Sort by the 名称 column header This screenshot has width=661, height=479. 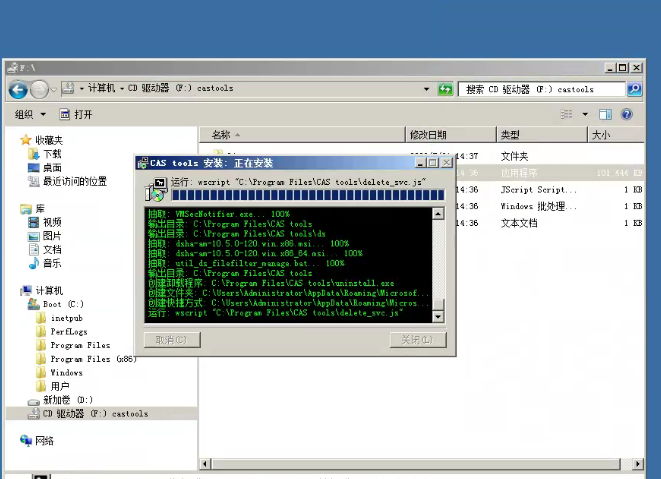[301, 135]
